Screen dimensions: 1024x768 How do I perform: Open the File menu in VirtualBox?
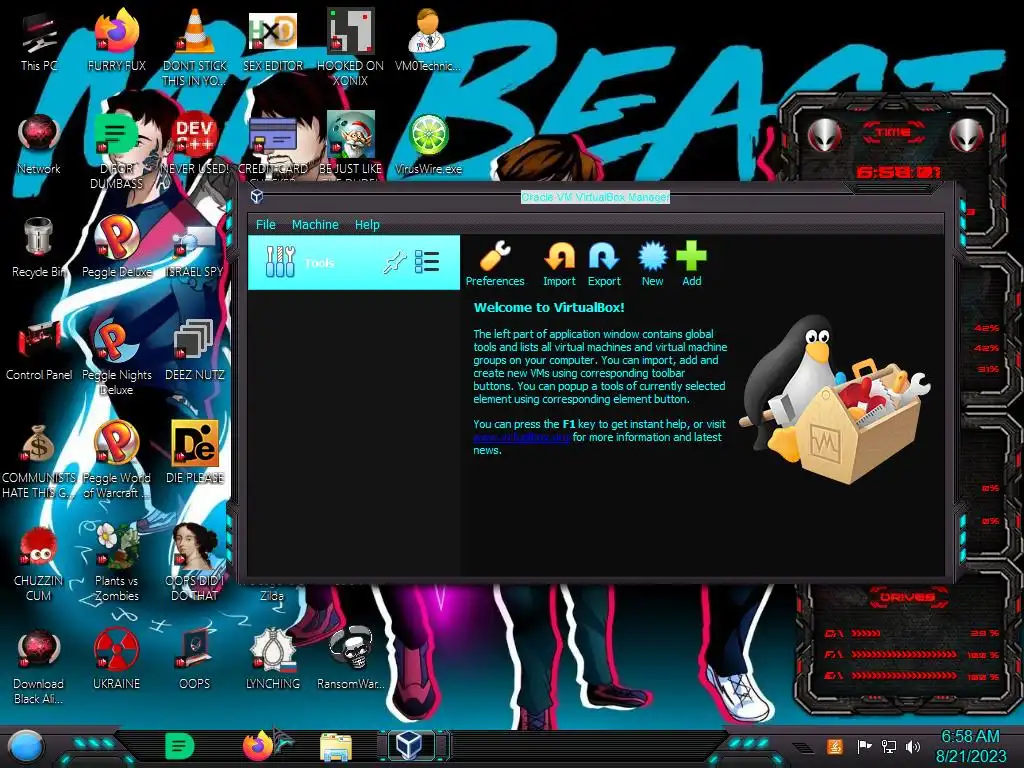point(265,225)
